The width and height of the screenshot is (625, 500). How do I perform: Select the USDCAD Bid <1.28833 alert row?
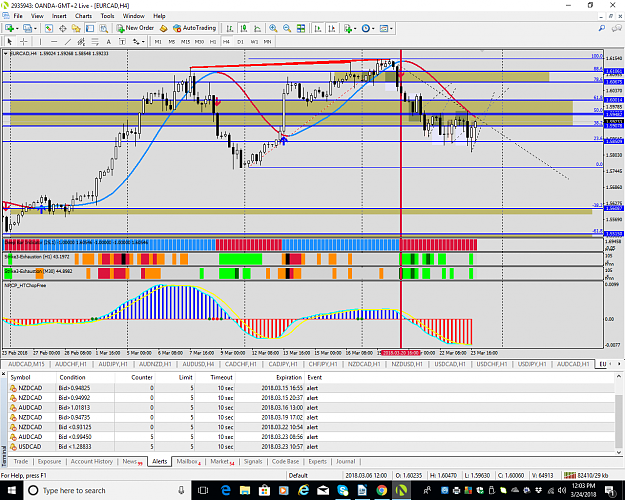[x=311, y=447]
